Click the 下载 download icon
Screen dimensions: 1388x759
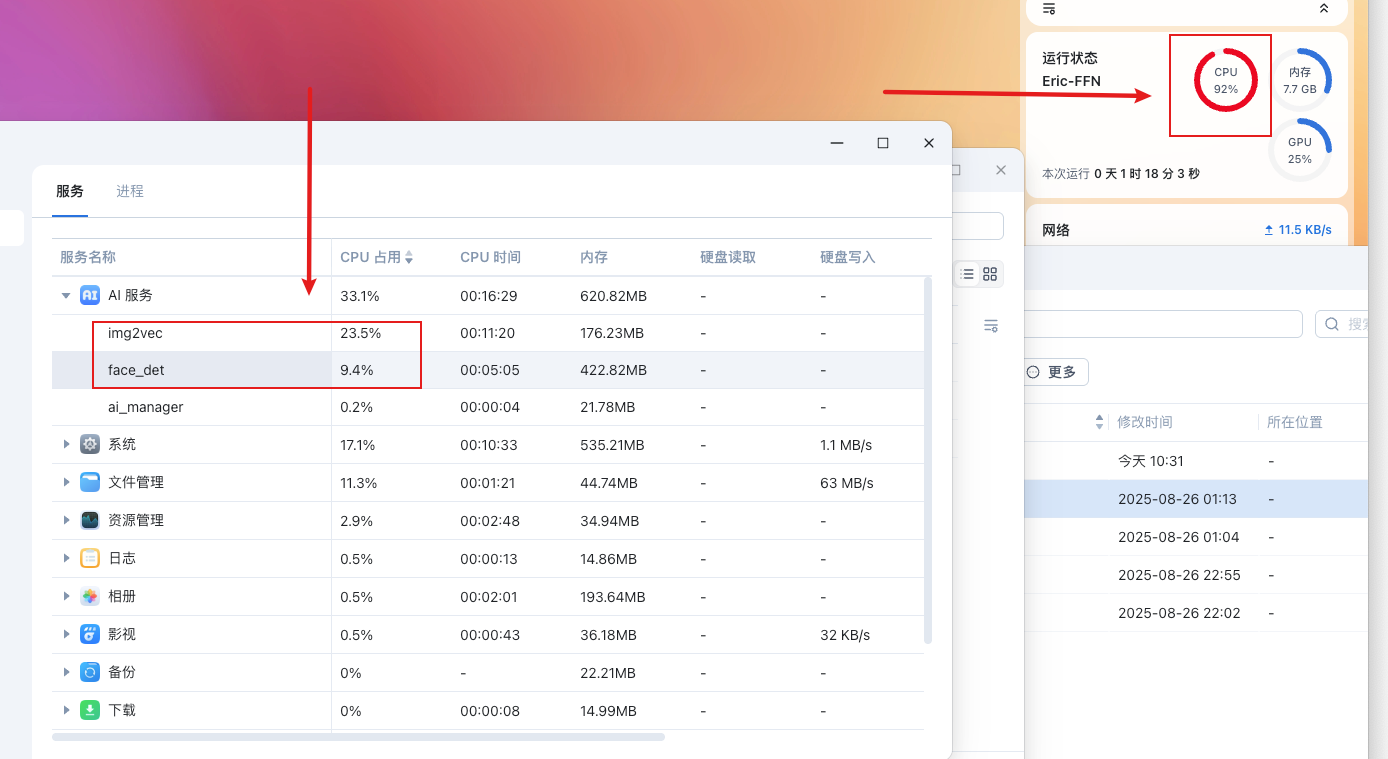[90, 710]
